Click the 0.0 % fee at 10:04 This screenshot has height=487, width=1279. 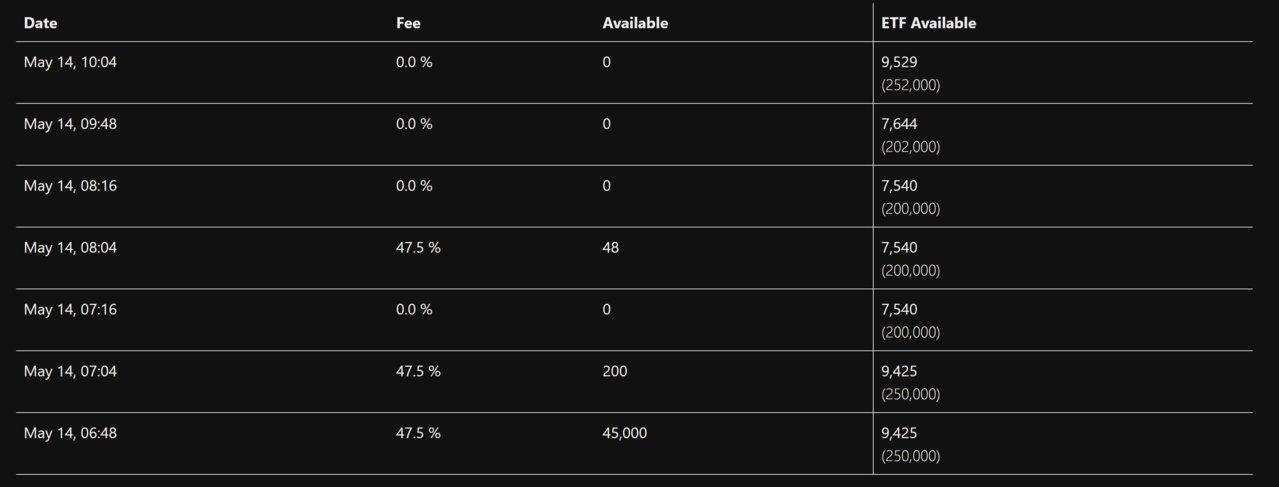pyautogui.click(x=415, y=62)
